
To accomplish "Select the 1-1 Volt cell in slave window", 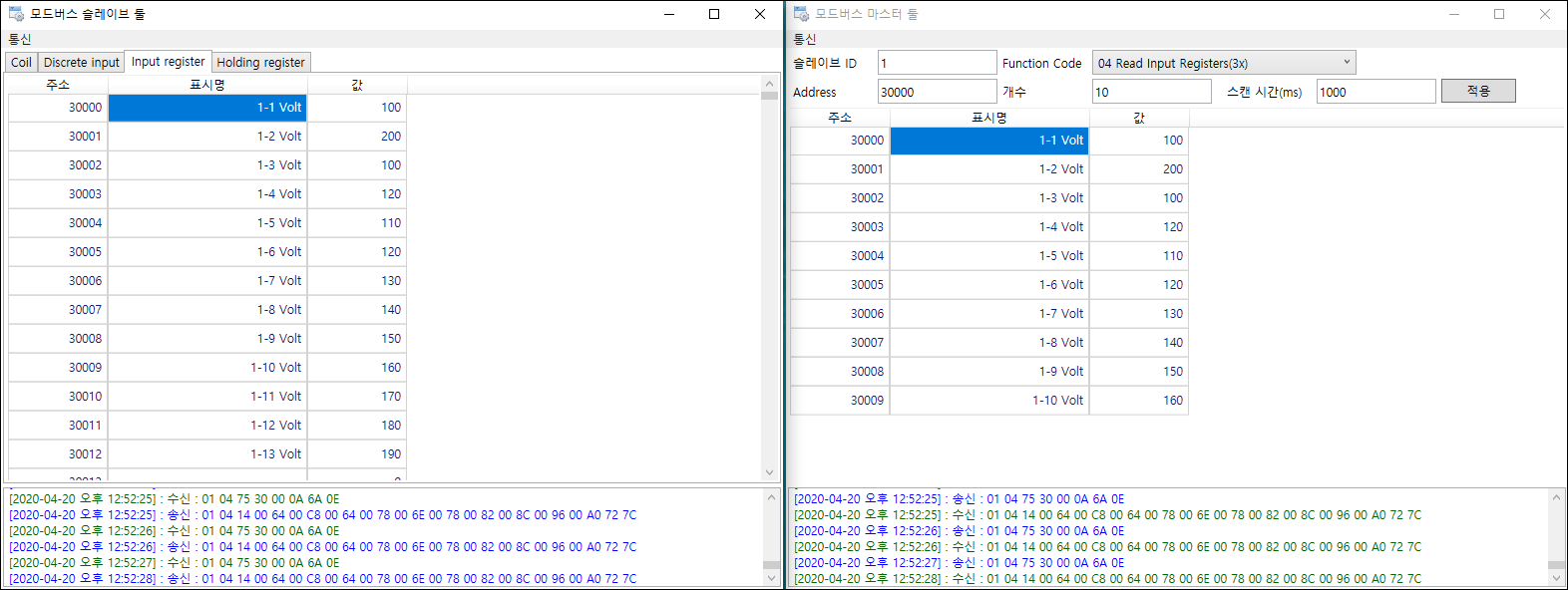I will (207, 108).
